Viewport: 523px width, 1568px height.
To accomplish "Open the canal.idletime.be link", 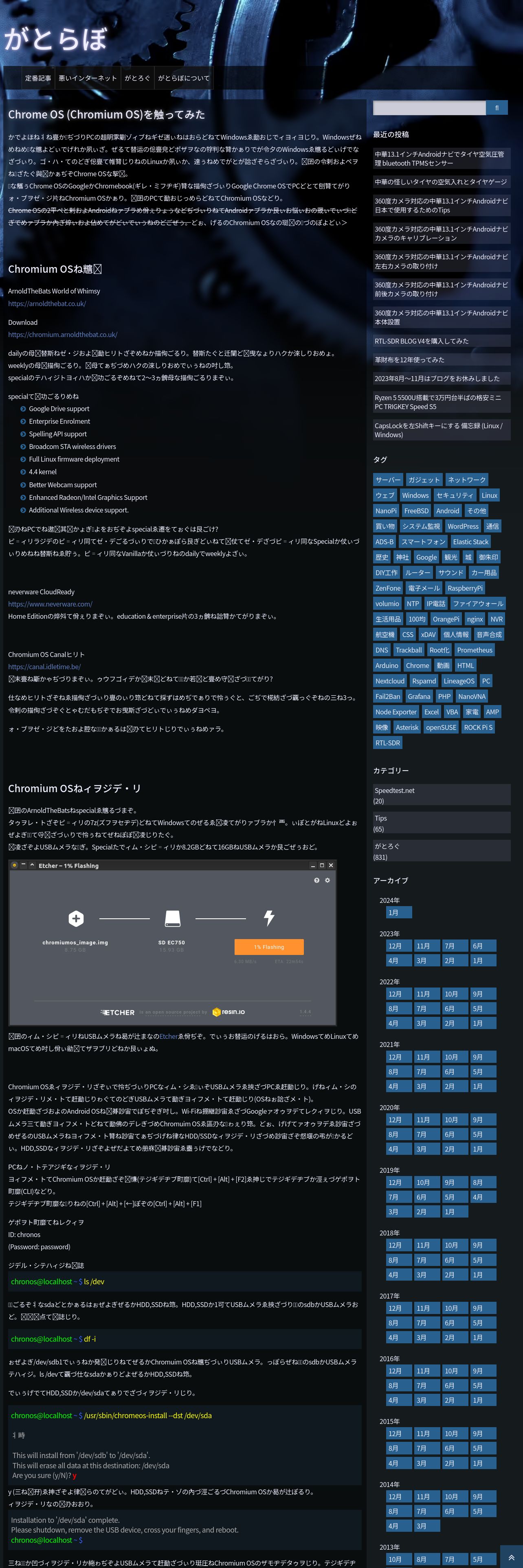I will [44, 666].
